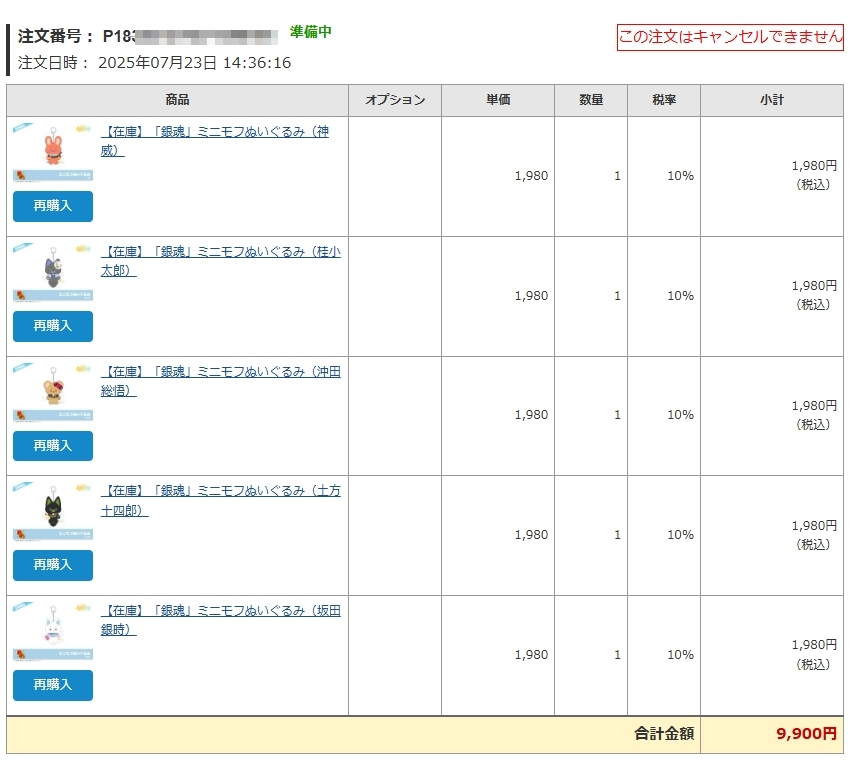Click the quantity 1 in 沖田総悟 row
Image resolution: width=854 pixels, height=762 pixels.
(617, 415)
